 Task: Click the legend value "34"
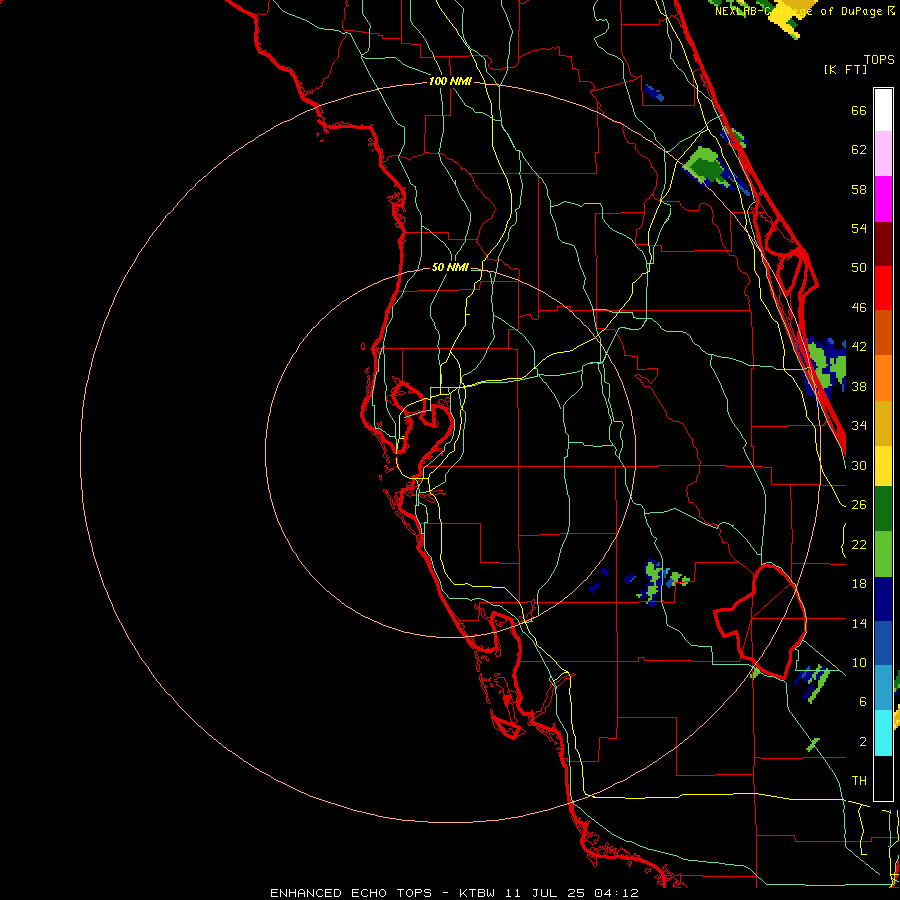[859, 425]
